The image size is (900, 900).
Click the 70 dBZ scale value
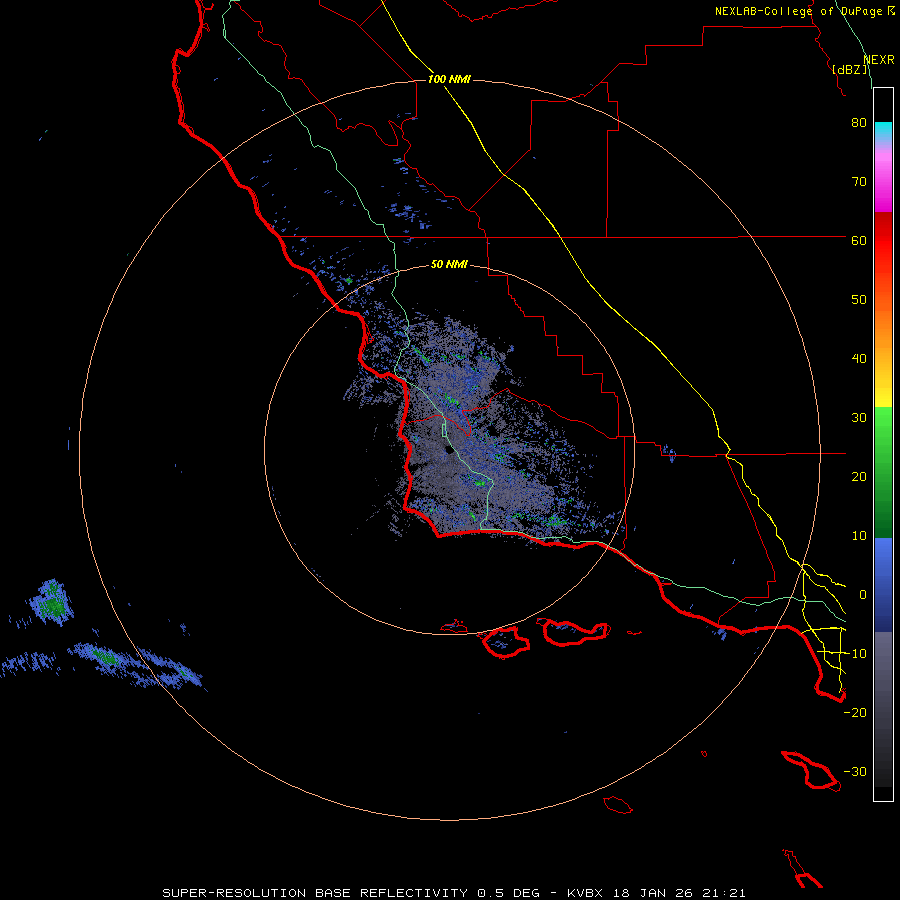pyautogui.click(x=859, y=182)
